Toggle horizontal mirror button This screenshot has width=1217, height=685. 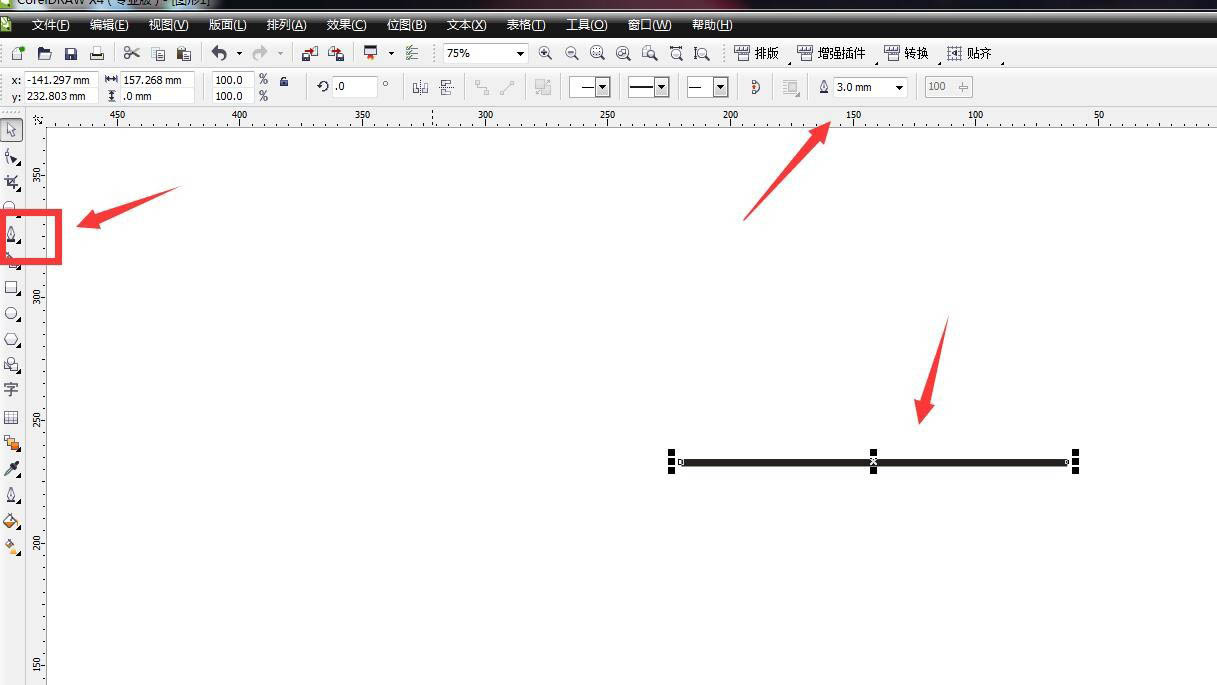[420, 87]
